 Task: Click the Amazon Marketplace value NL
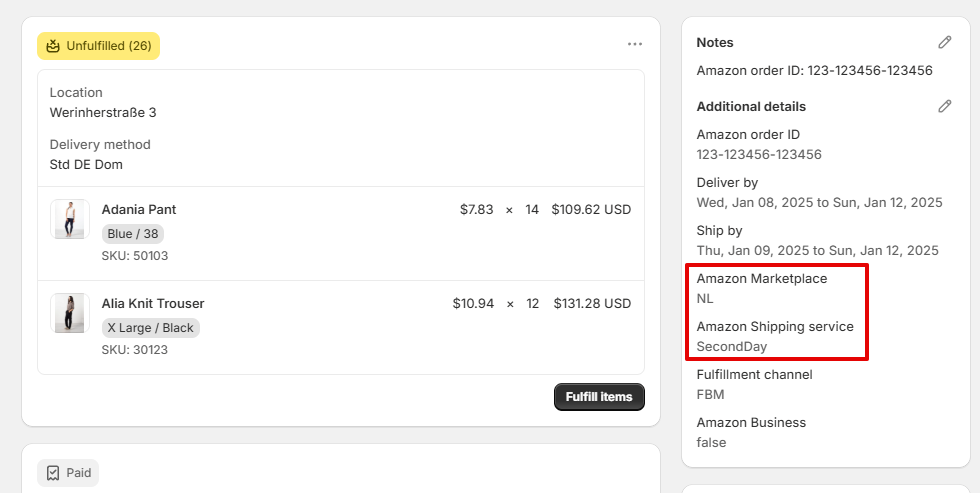pyautogui.click(x=705, y=299)
